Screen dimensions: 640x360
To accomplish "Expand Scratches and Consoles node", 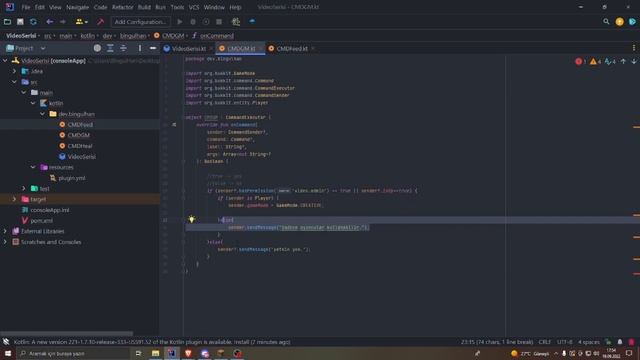I will [5, 242].
